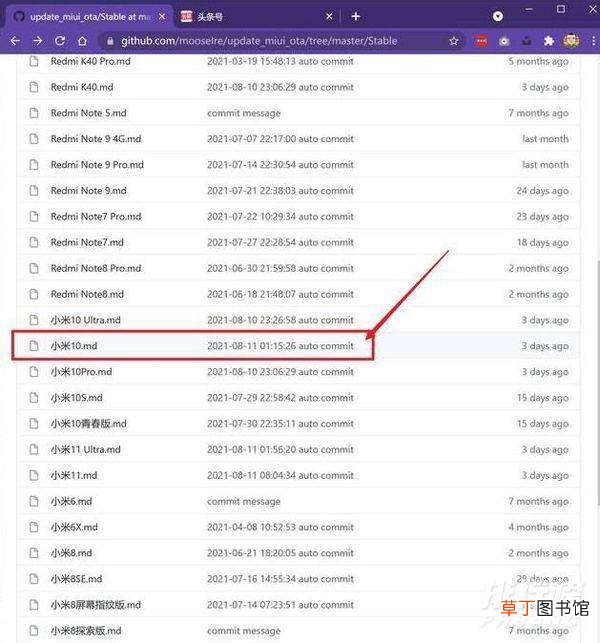
Task: Go forward to next page
Action: click(37, 41)
